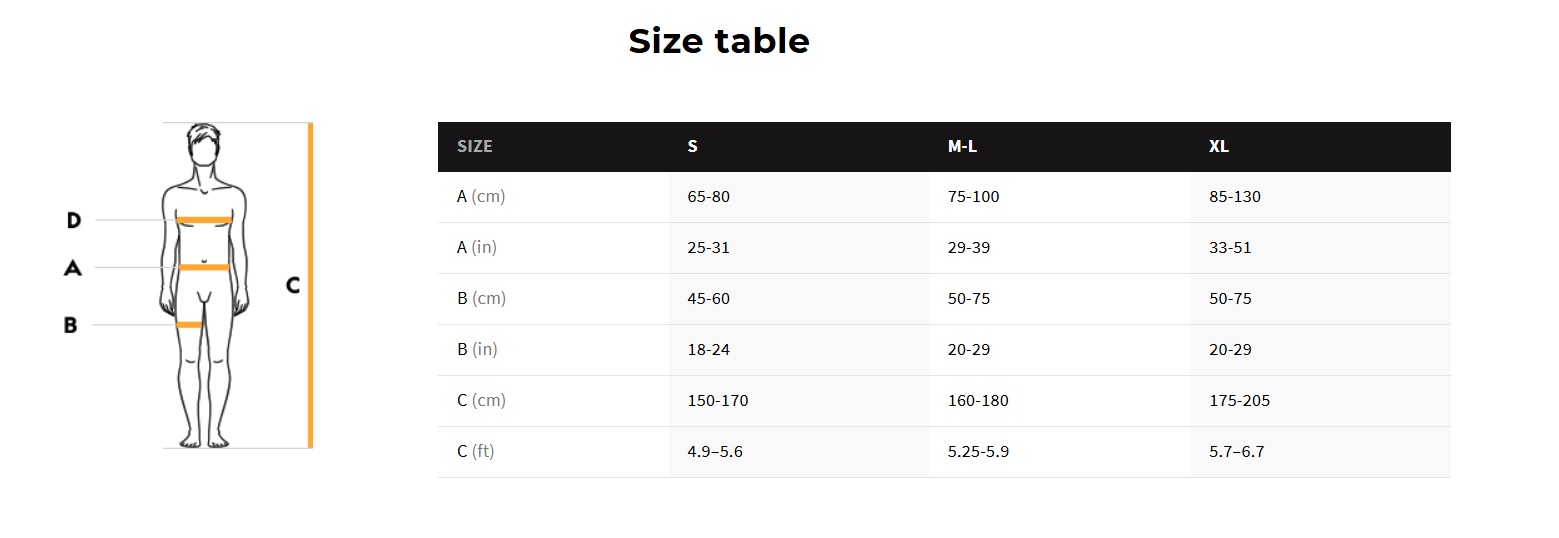This screenshot has height=538, width=1559.
Task: Select the XL size column header
Action: click(x=1218, y=146)
